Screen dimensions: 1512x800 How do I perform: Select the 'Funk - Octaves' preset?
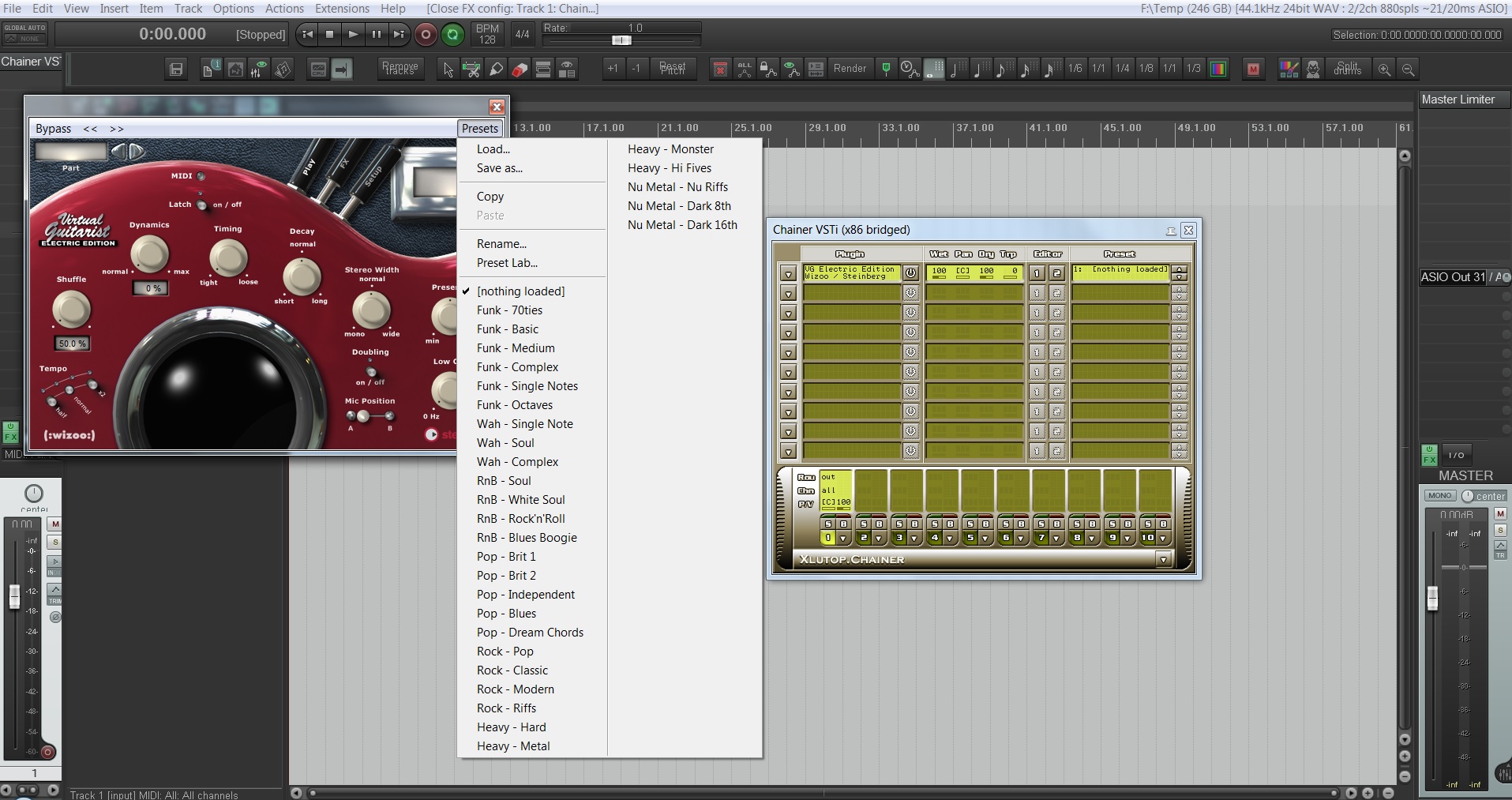514,405
